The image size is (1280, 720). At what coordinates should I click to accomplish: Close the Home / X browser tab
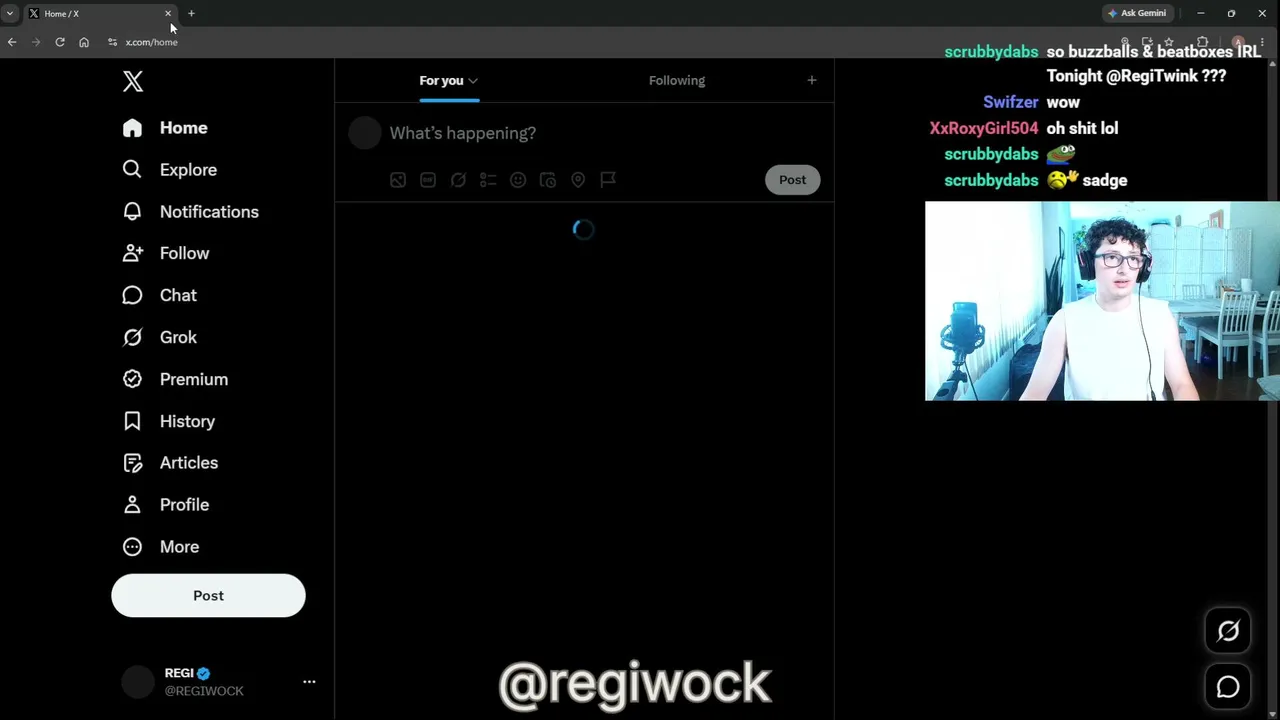(168, 14)
